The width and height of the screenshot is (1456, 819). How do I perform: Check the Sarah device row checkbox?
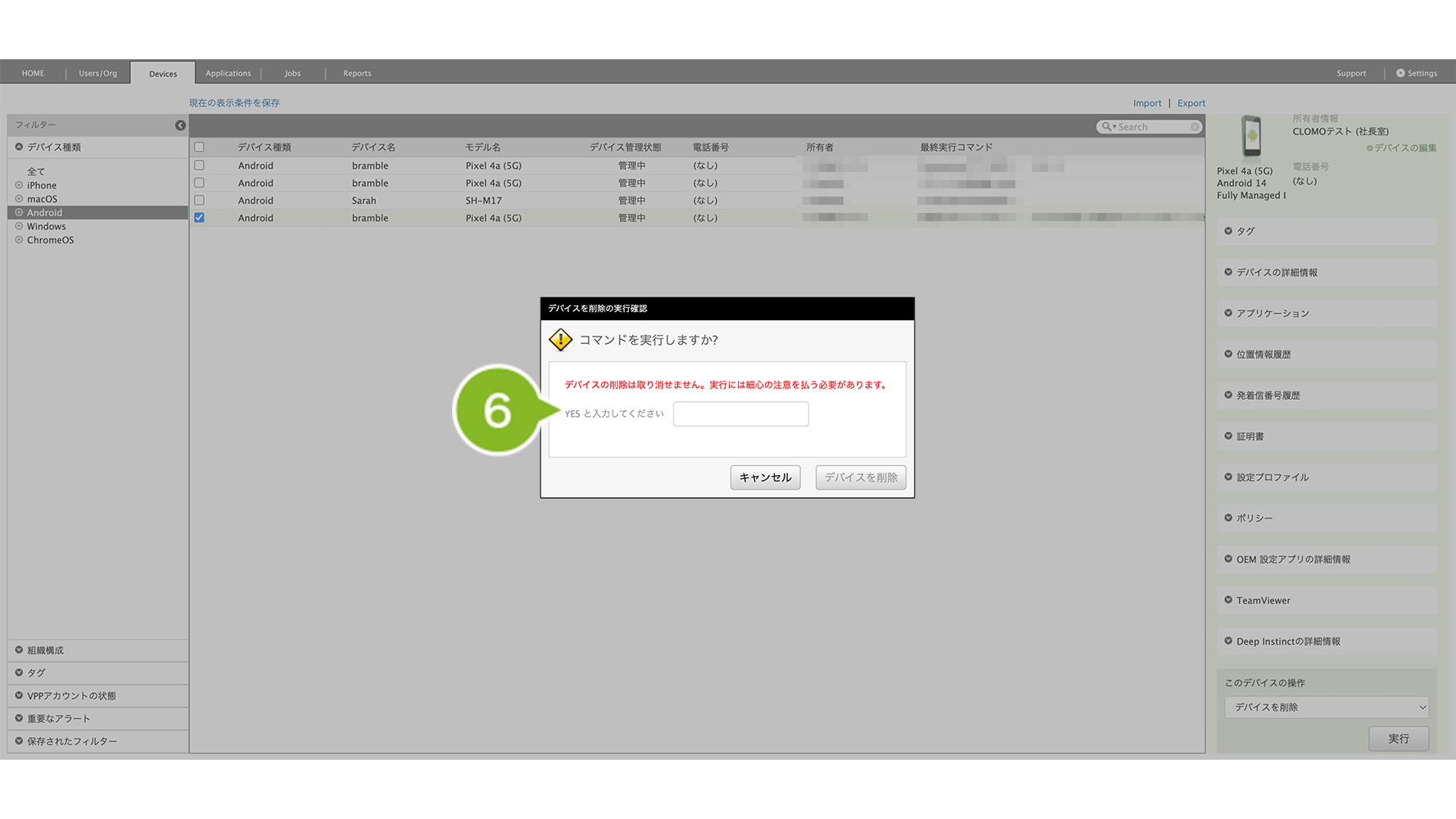(199, 201)
